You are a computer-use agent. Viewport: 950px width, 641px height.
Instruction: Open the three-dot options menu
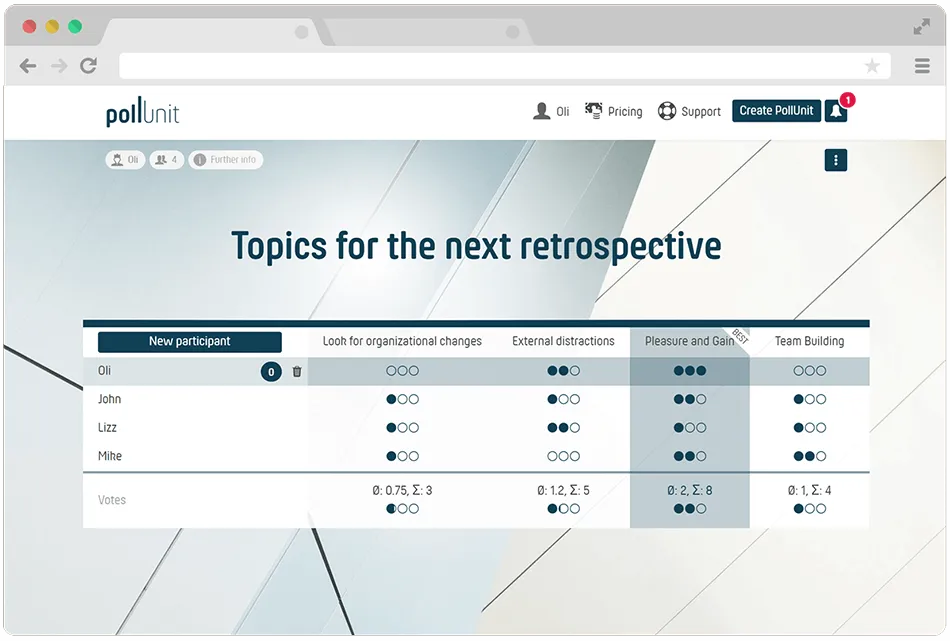pos(836,160)
